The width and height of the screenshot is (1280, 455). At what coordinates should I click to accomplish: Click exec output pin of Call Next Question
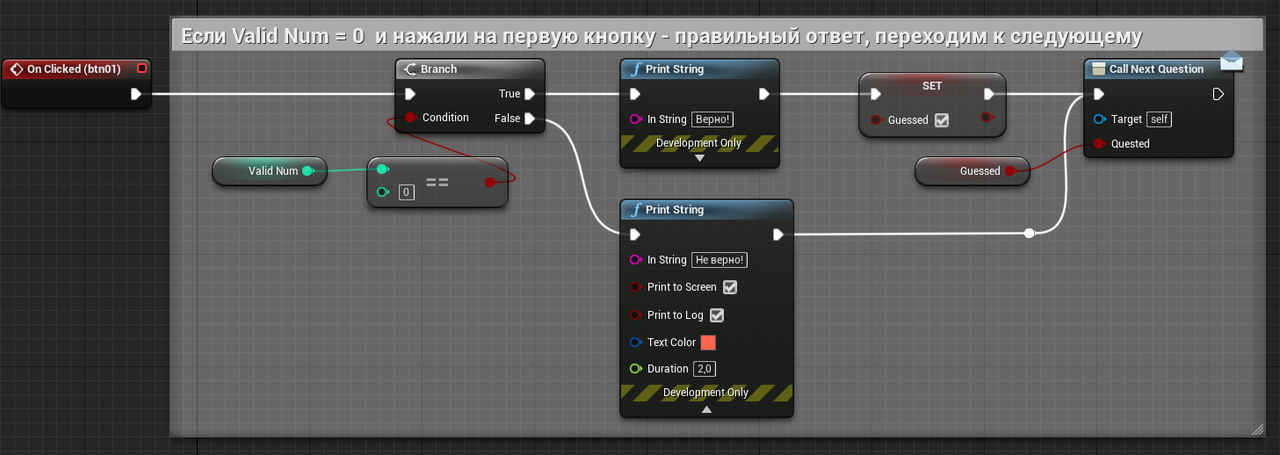pos(1218,94)
